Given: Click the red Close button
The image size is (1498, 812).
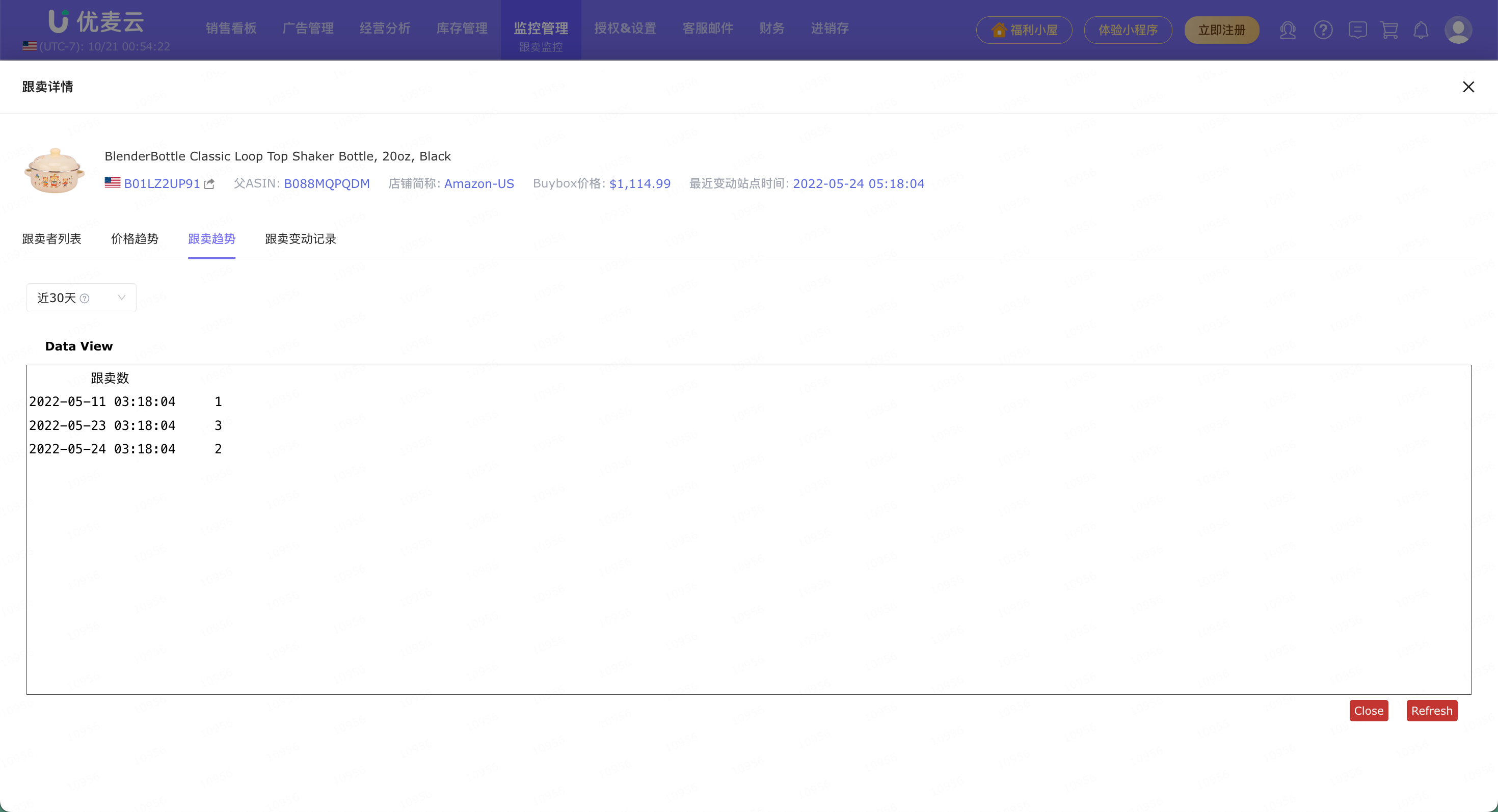Looking at the screenshot, I should (1368, 710).
